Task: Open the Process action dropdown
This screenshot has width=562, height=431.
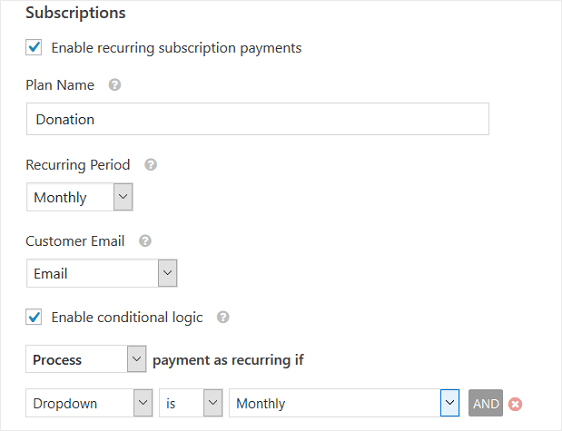Action: 86,359
